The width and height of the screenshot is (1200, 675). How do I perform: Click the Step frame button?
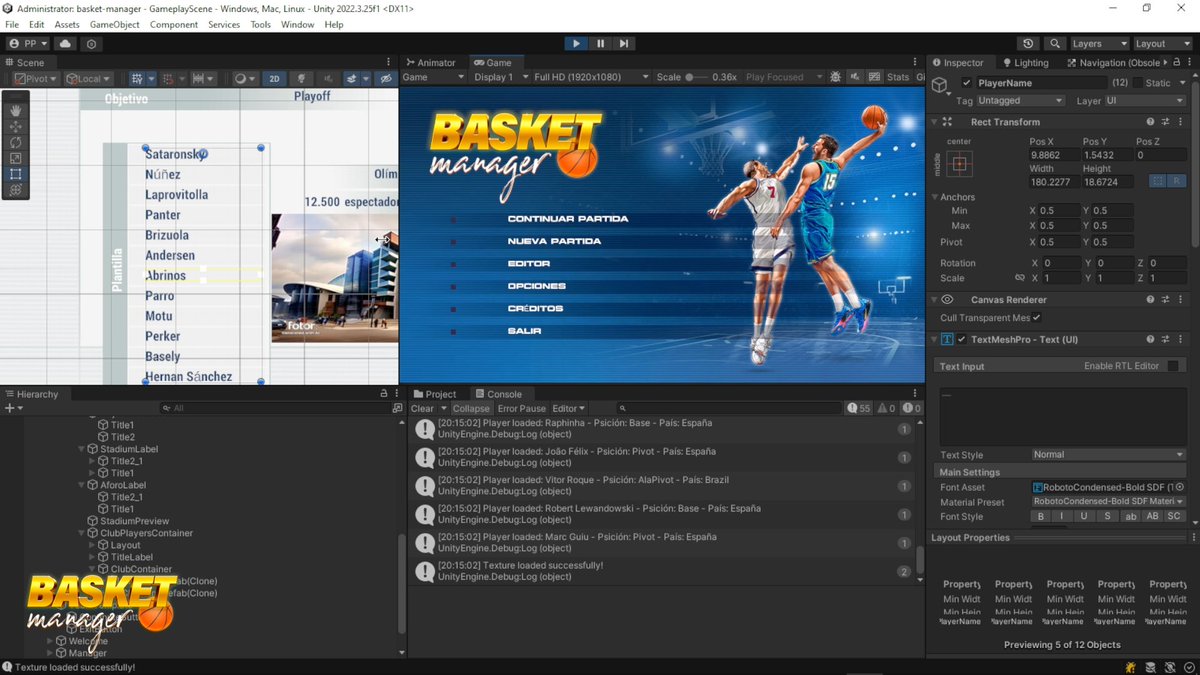tap(624, 44)
